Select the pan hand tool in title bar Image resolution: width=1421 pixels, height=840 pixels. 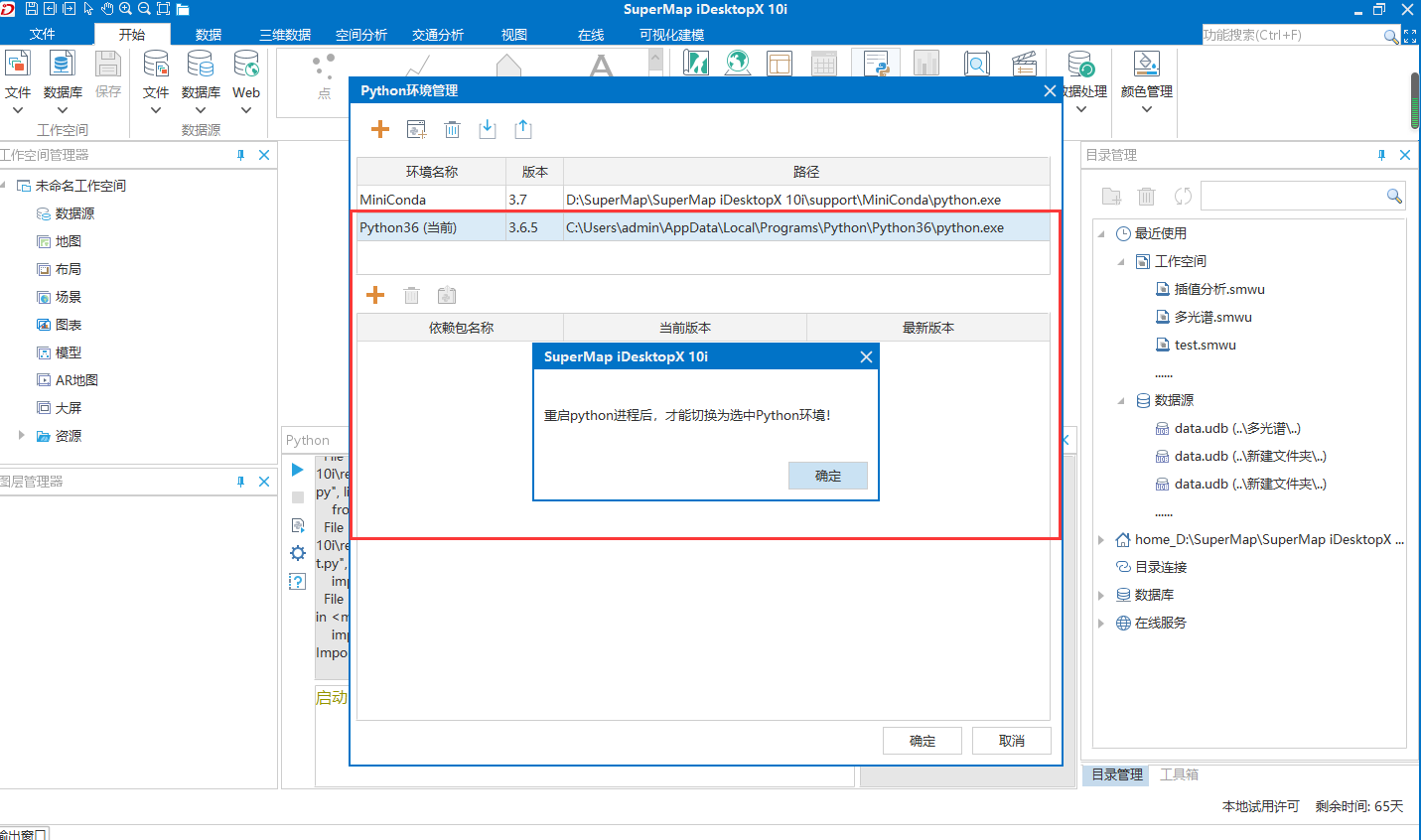tap(106, 9)
